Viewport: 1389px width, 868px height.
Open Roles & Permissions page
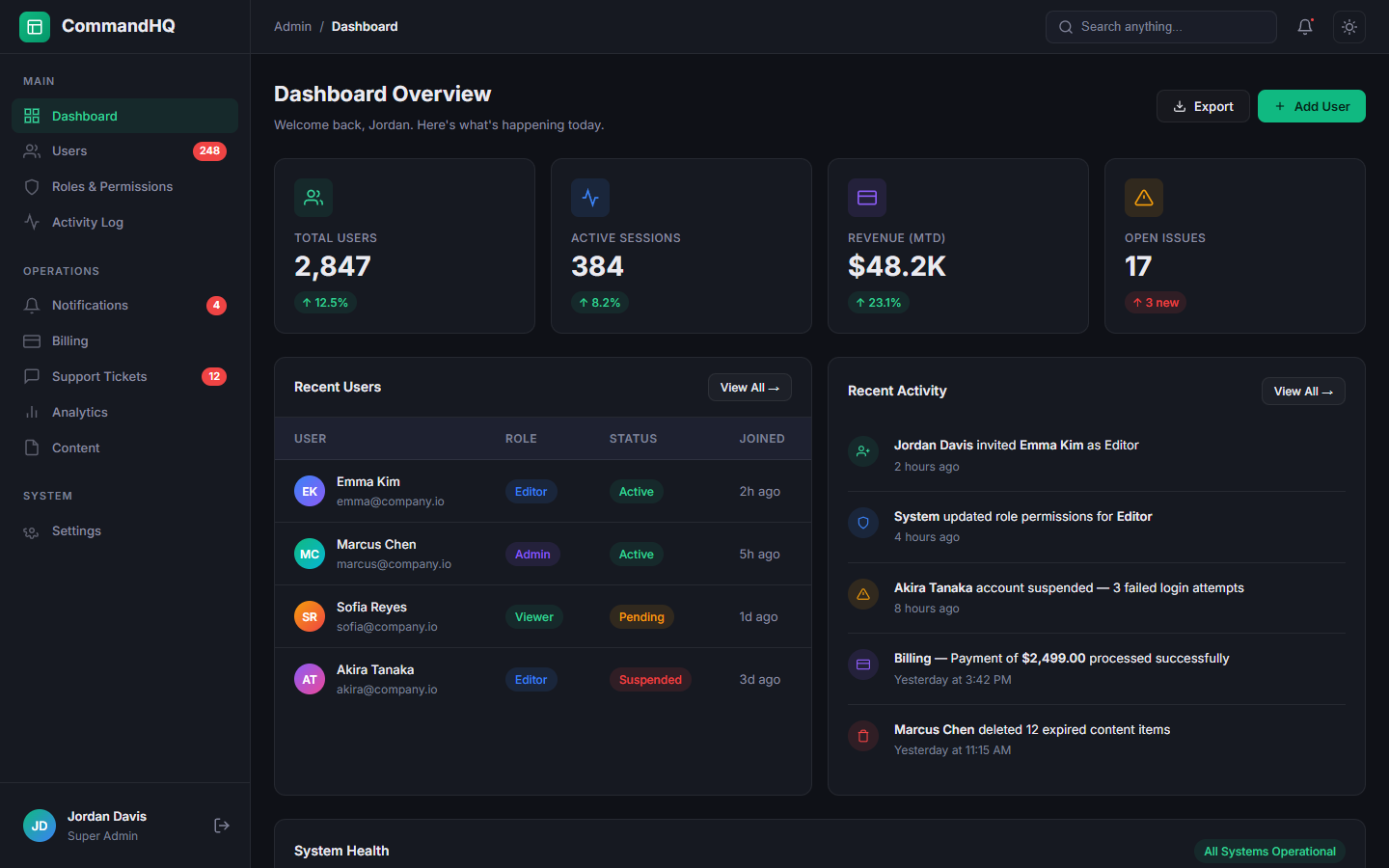tap(124, 187)
